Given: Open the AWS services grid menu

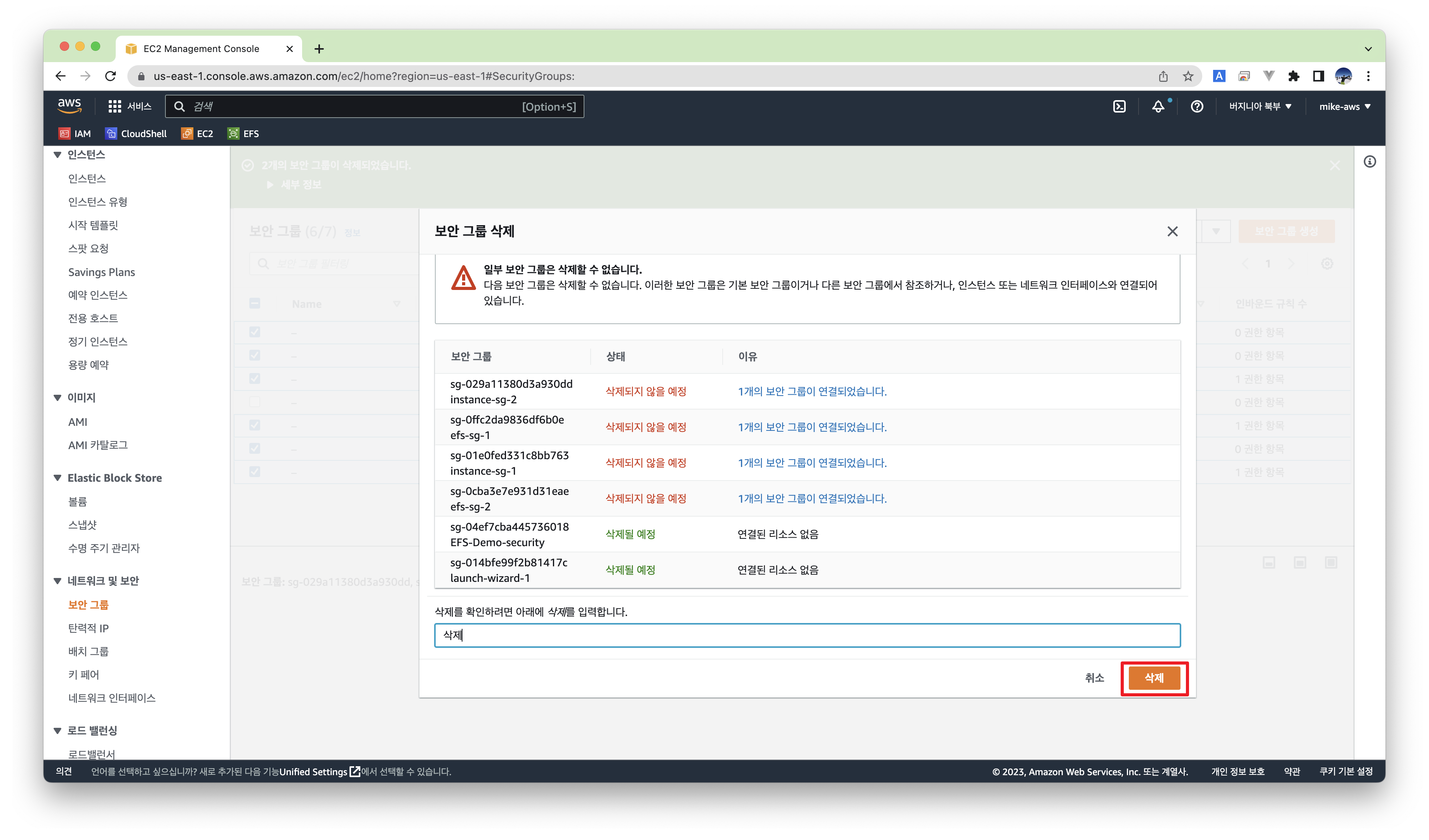Looking at the screenshot, I should click(x=115, y=107).
